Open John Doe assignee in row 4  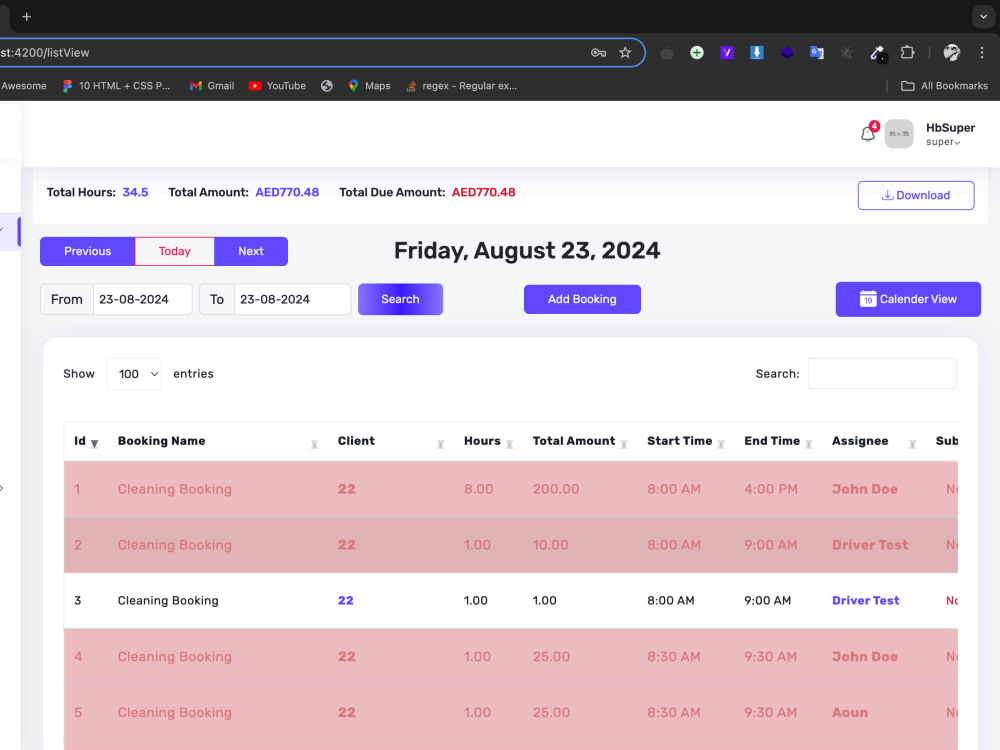point(865,656)
